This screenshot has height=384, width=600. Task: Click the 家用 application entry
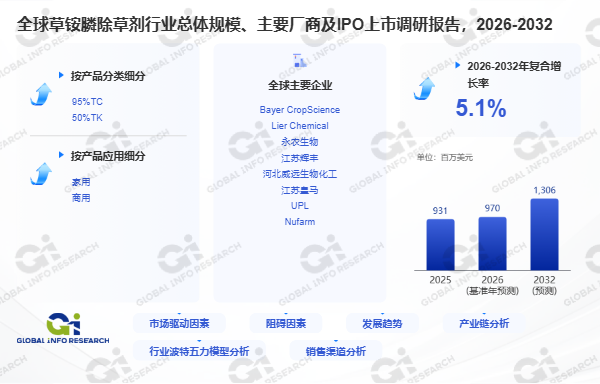[81, 182]
